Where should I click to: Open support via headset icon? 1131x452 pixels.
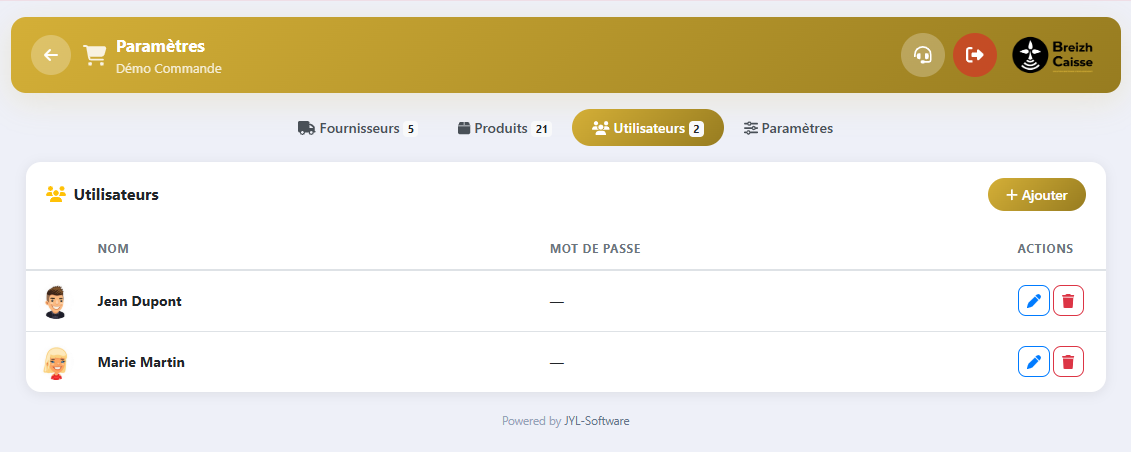tap(922, 55)
